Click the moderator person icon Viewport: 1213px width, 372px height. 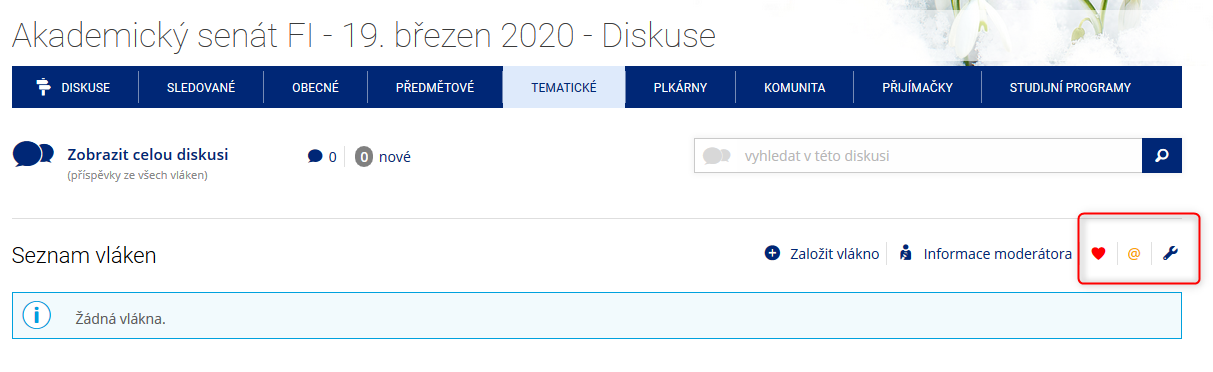click(x=905, y=254)
